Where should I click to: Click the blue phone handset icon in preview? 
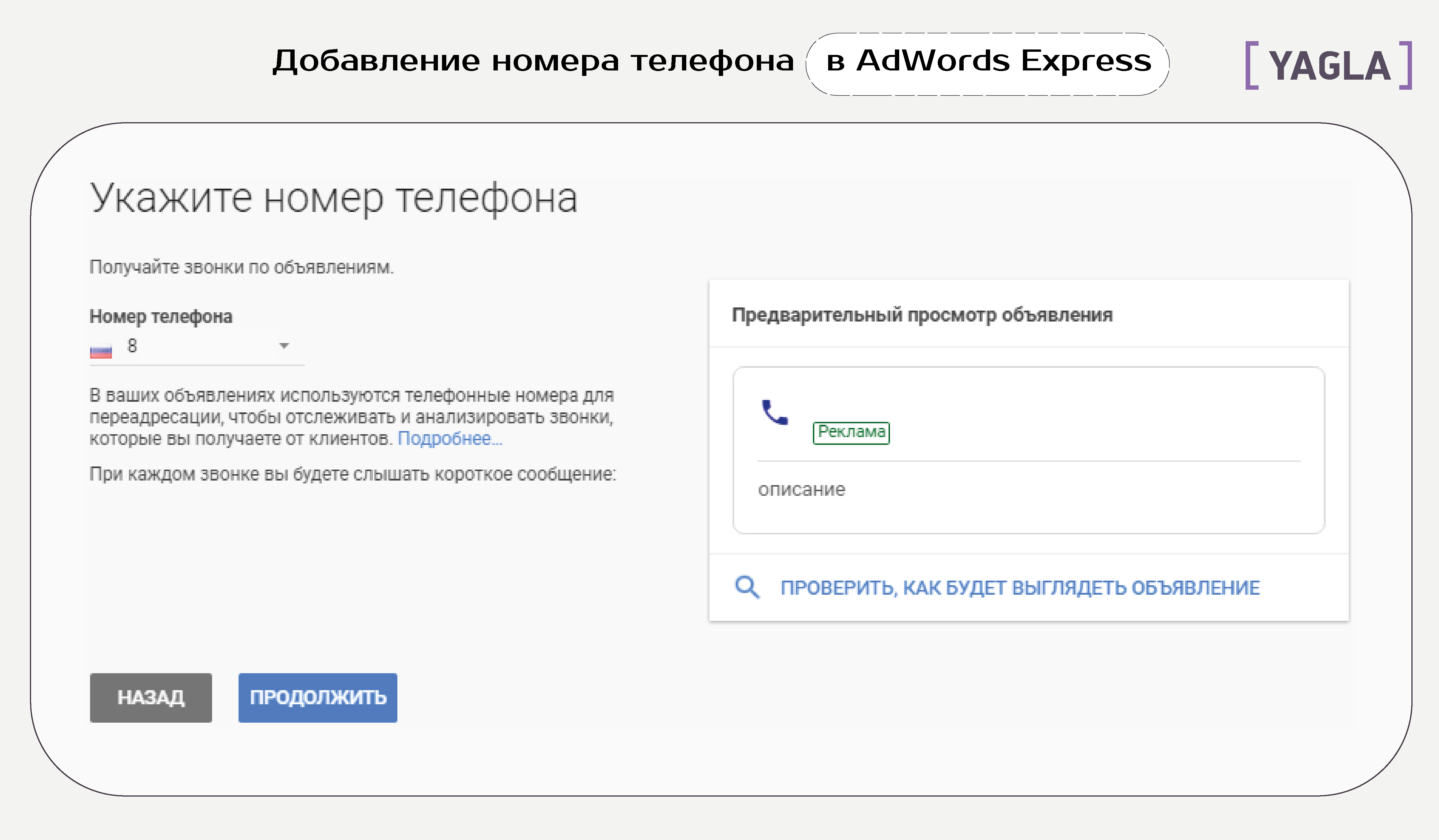[x=775, y=412]
